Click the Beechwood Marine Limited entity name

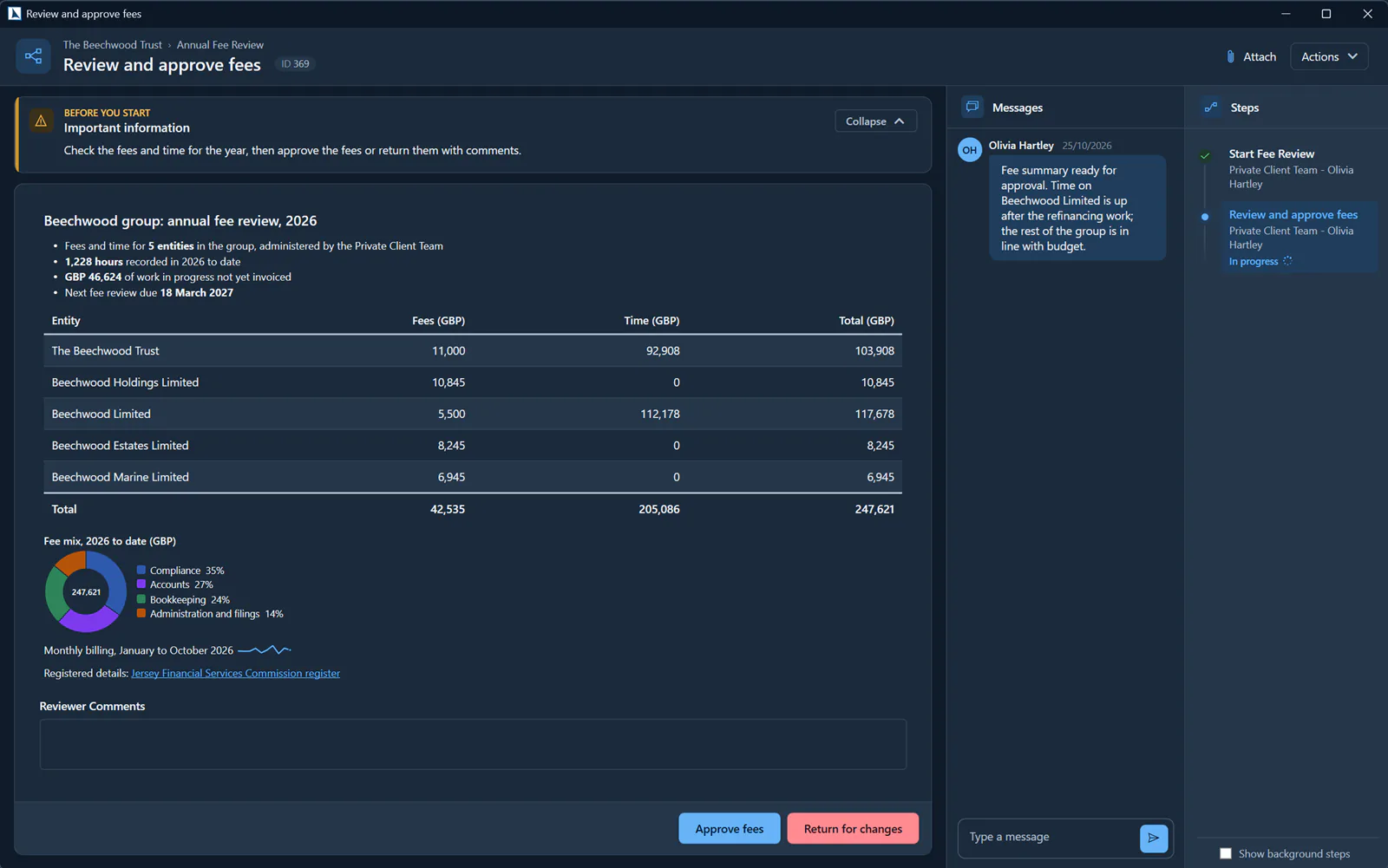(120, 477)
